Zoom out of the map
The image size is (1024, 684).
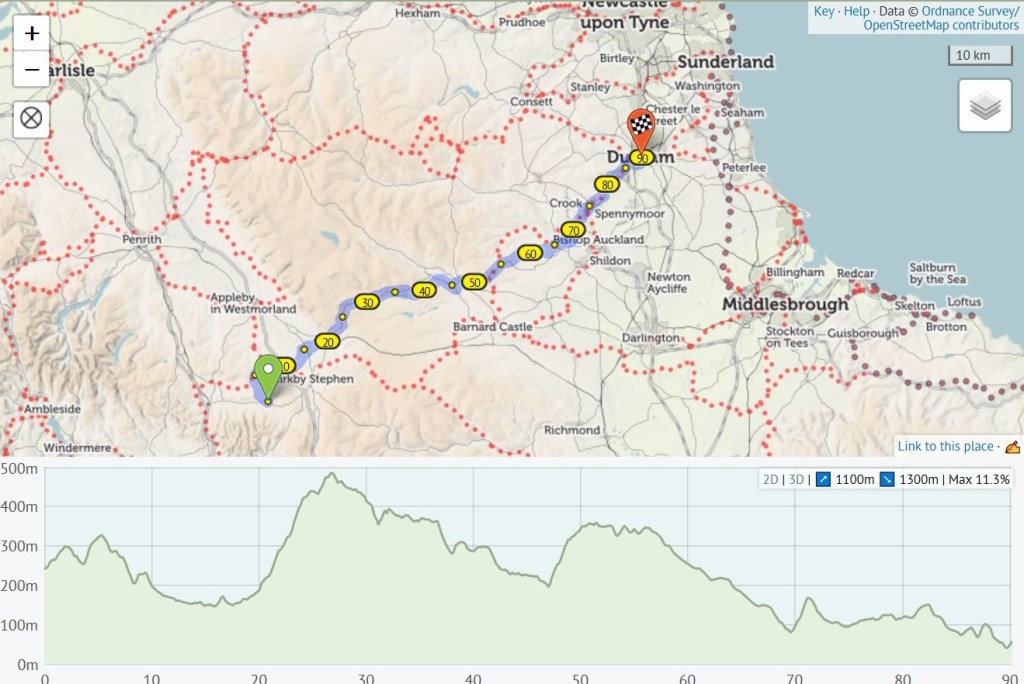32,70
